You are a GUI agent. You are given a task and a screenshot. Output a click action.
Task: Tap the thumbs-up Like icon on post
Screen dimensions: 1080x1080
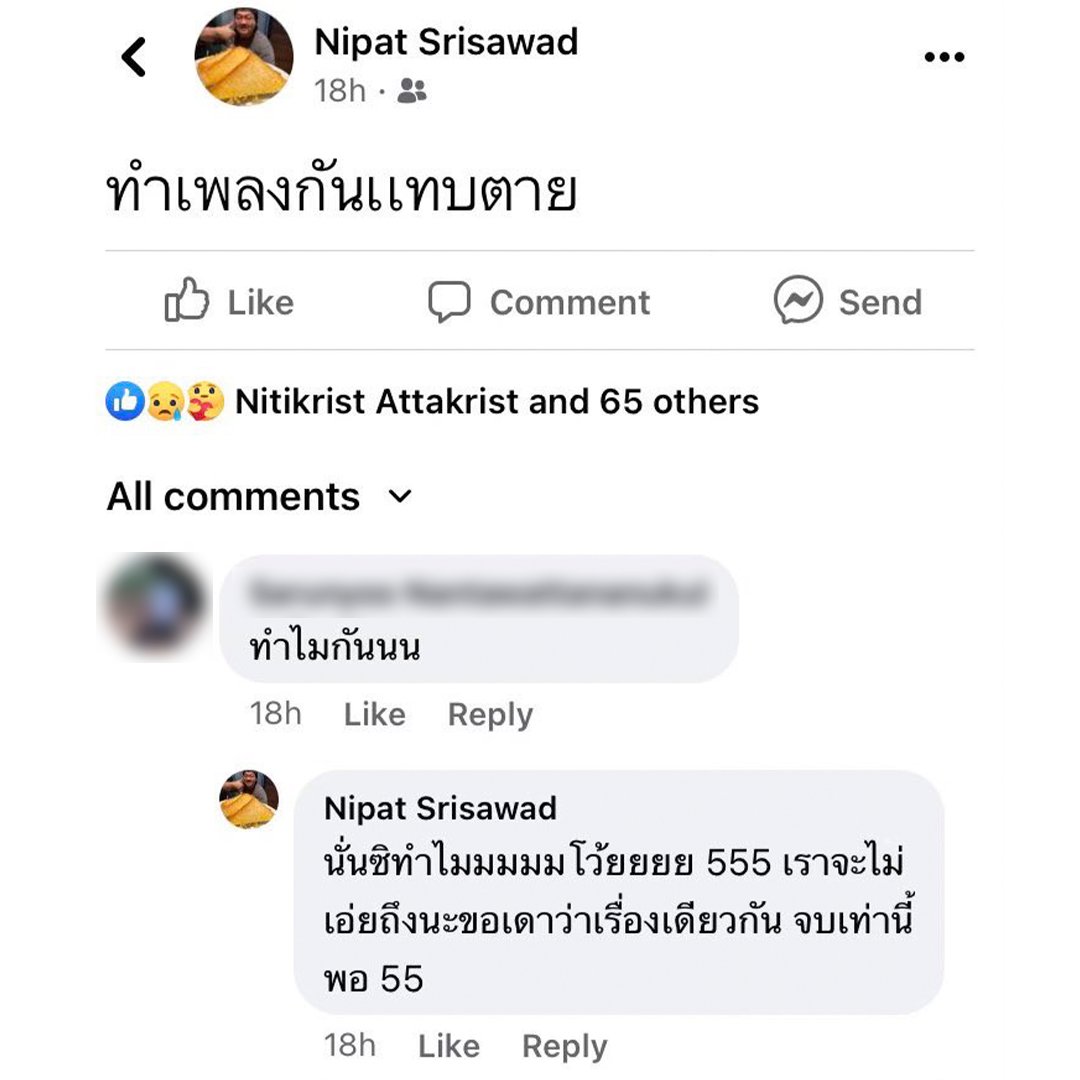[187, 300]
